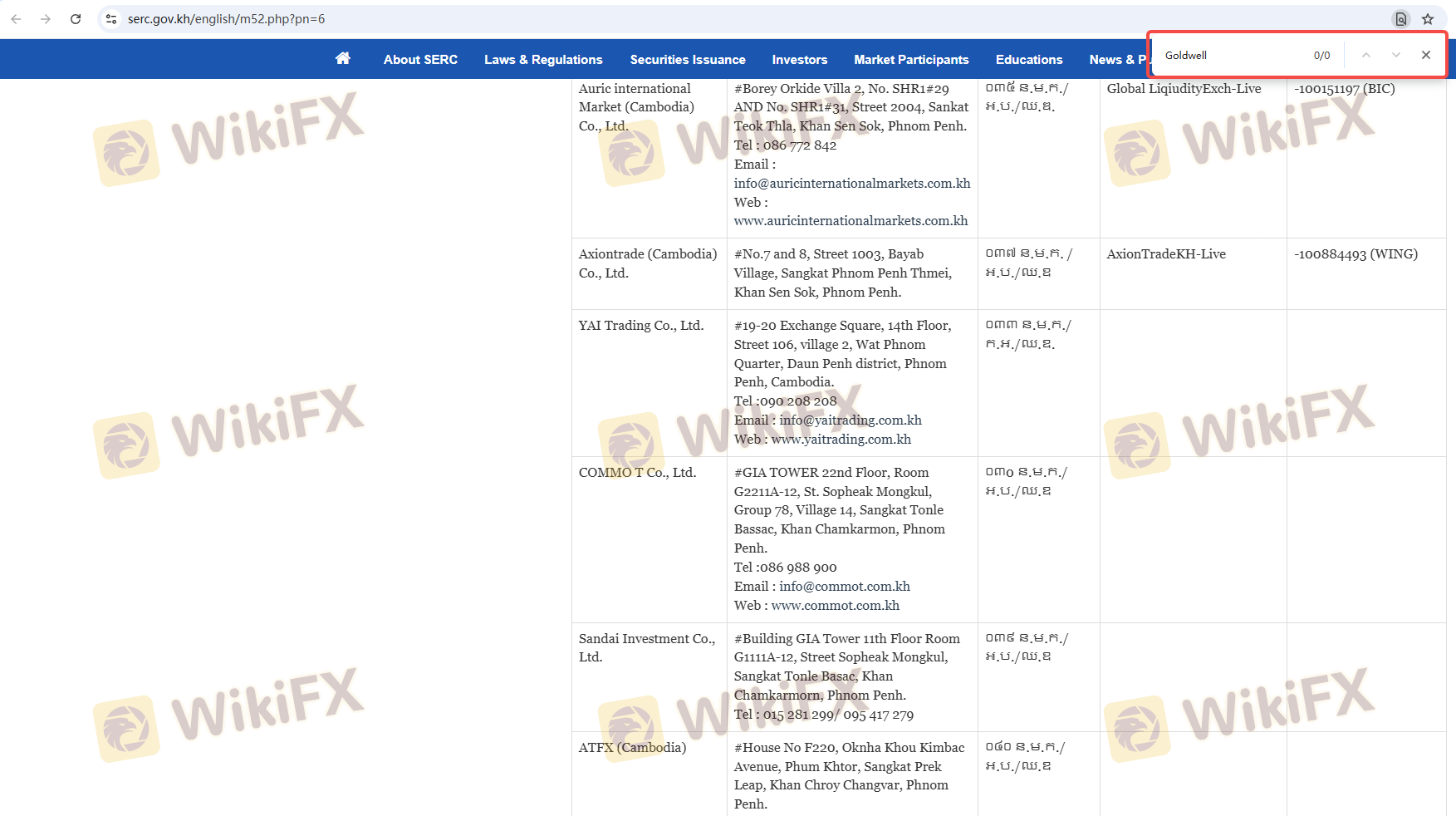The height and width of the screenshot is (816, 1456).
Task: Click the find bar search field containing Goldwell
Action: 1233,55
